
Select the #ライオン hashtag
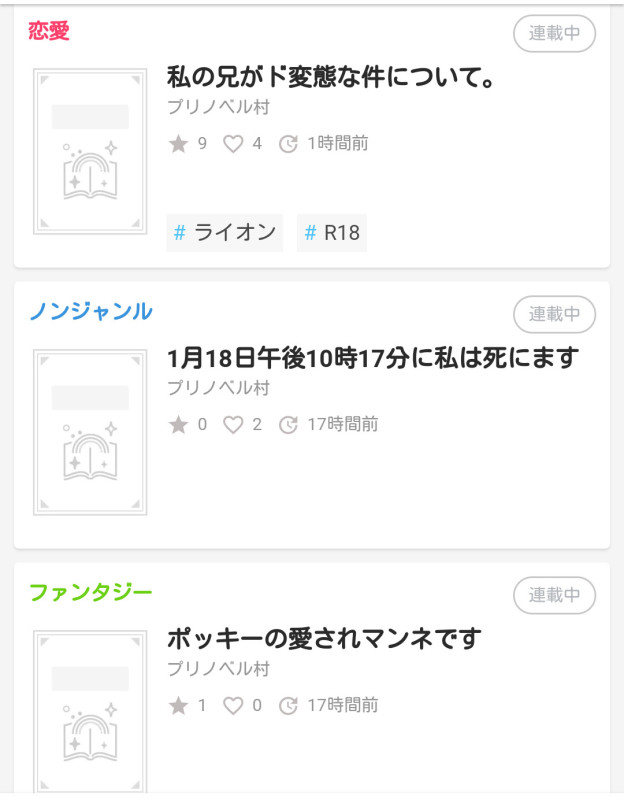224,233
